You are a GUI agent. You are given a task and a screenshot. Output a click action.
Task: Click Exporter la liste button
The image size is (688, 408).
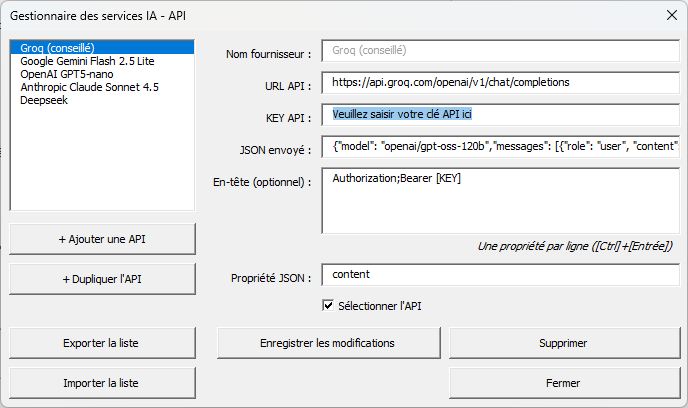click(x=100, y=343)
